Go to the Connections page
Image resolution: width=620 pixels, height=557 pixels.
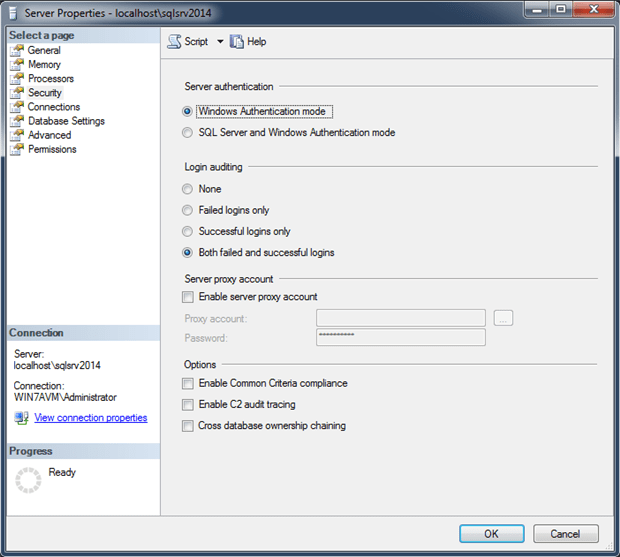[x=54, y=107]
